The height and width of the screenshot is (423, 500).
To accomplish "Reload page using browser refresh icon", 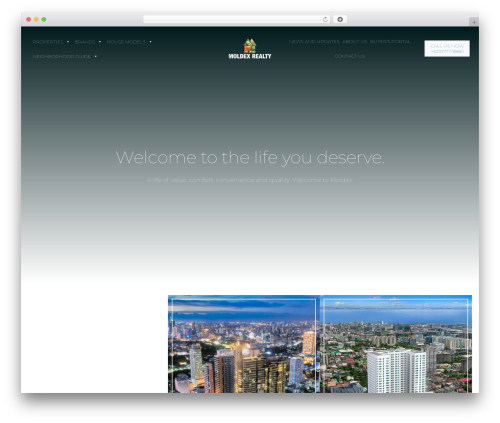I will point(325,19).
